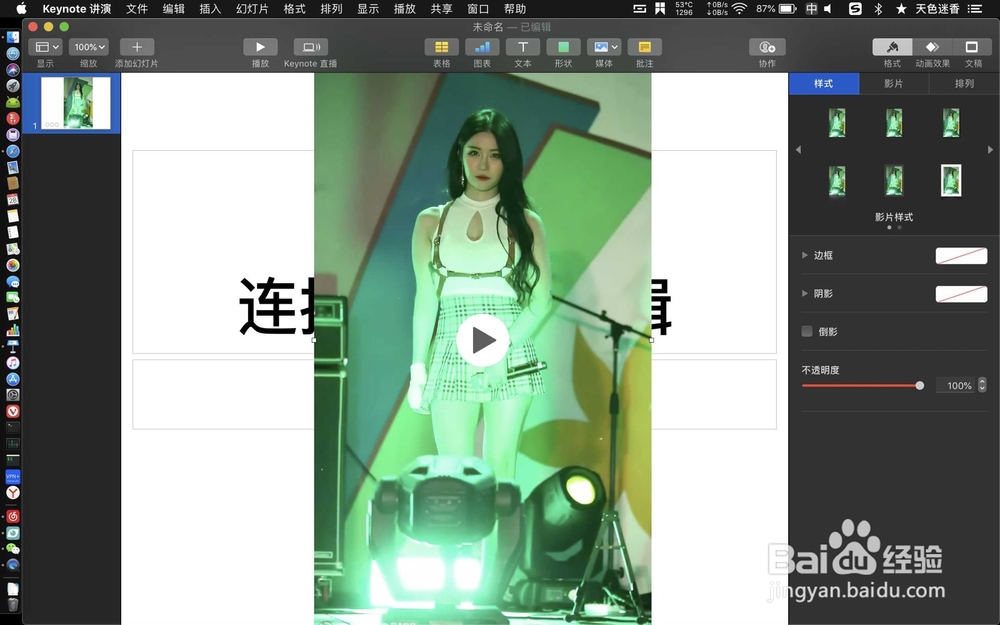Viewport: 1000px width, 625px height.
Task: Insert a table from toolbar
Action: [441, 47]
